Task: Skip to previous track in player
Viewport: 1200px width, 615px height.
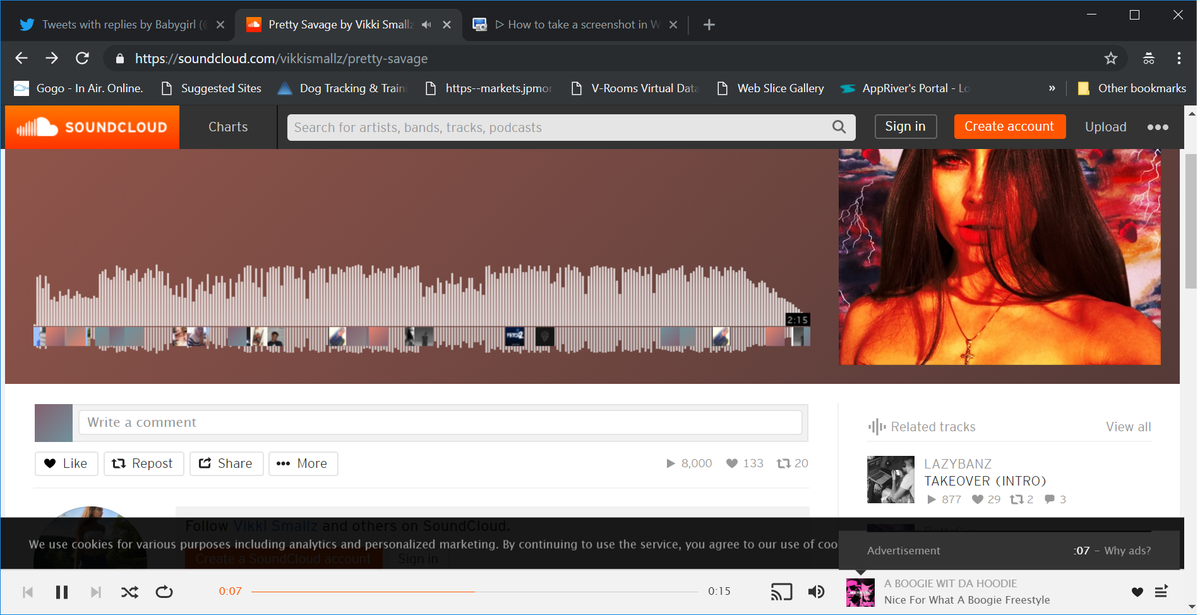Action: coord(28,592)
